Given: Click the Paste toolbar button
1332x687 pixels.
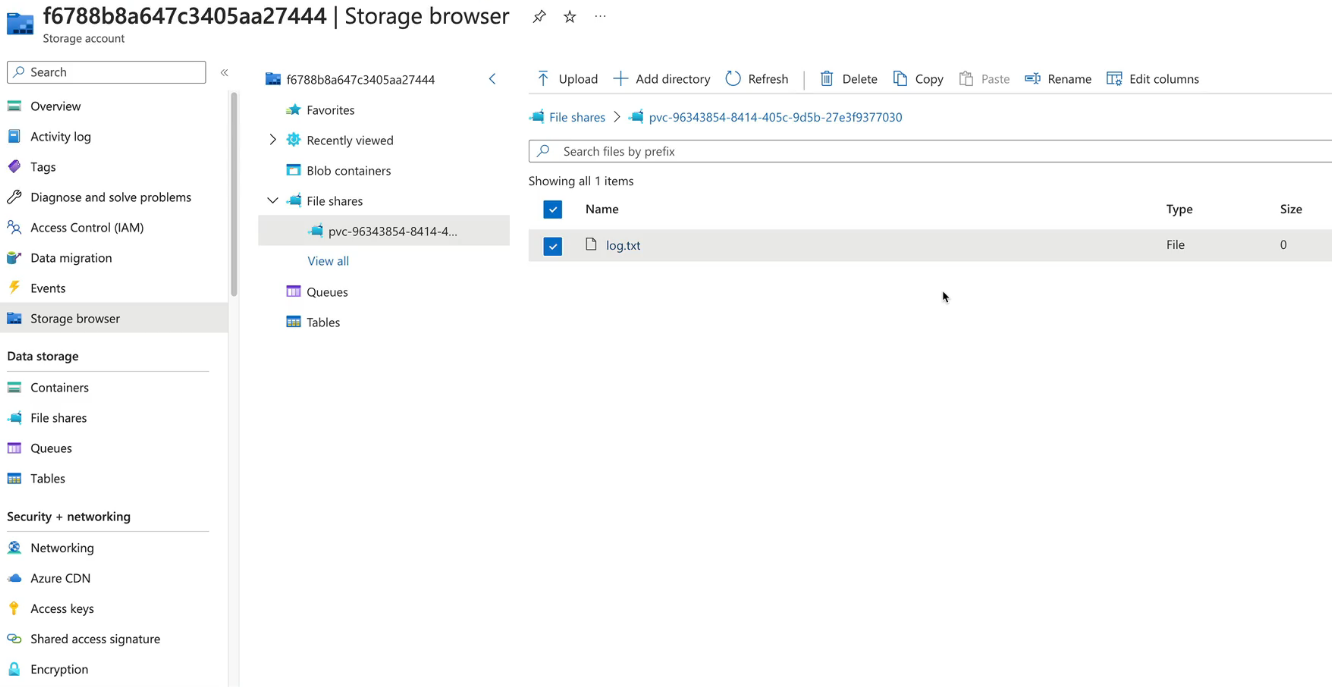Looking at the screenshot, I should click(984, 79).
